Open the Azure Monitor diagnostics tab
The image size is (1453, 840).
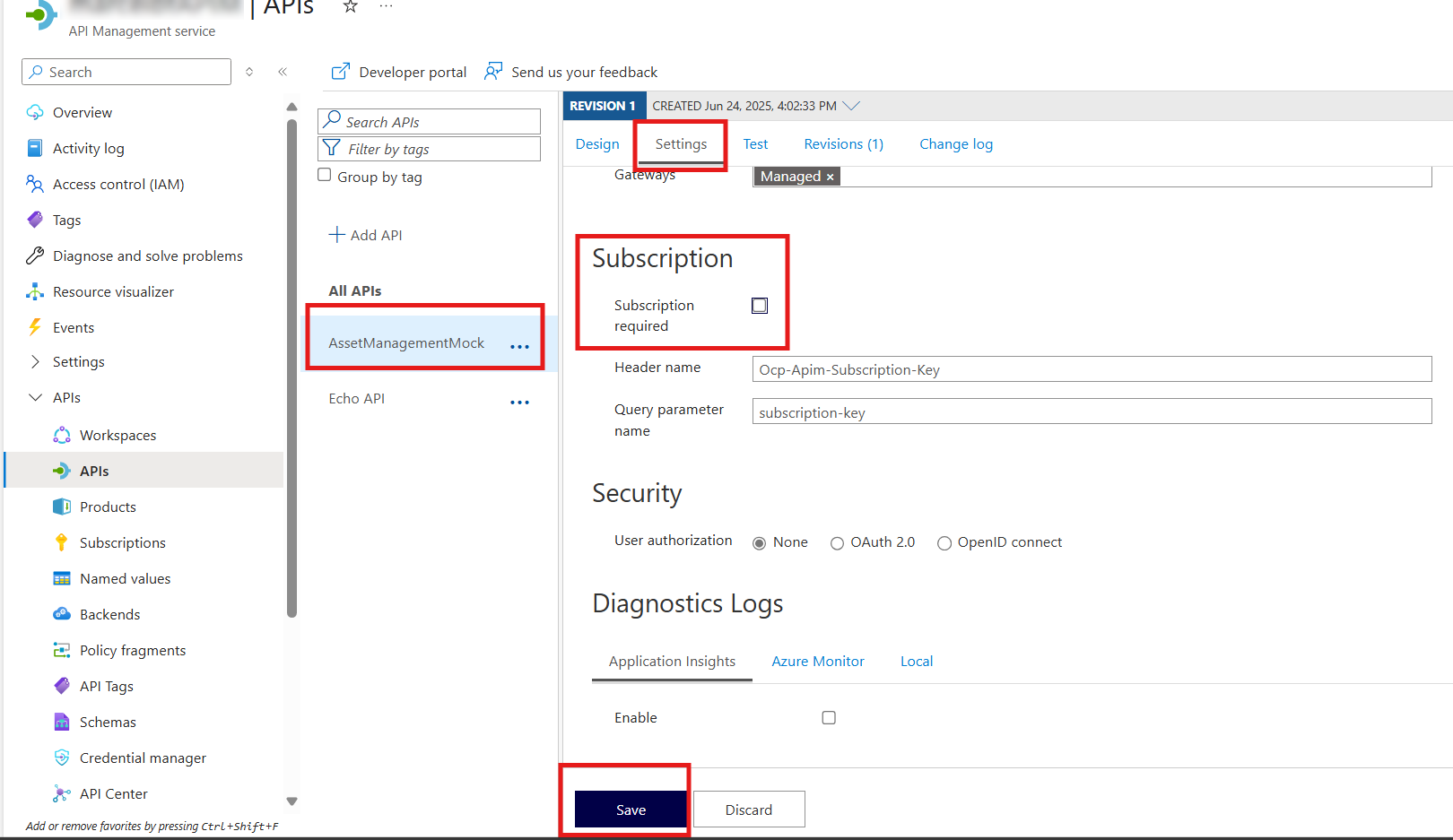tap(817, 661)
